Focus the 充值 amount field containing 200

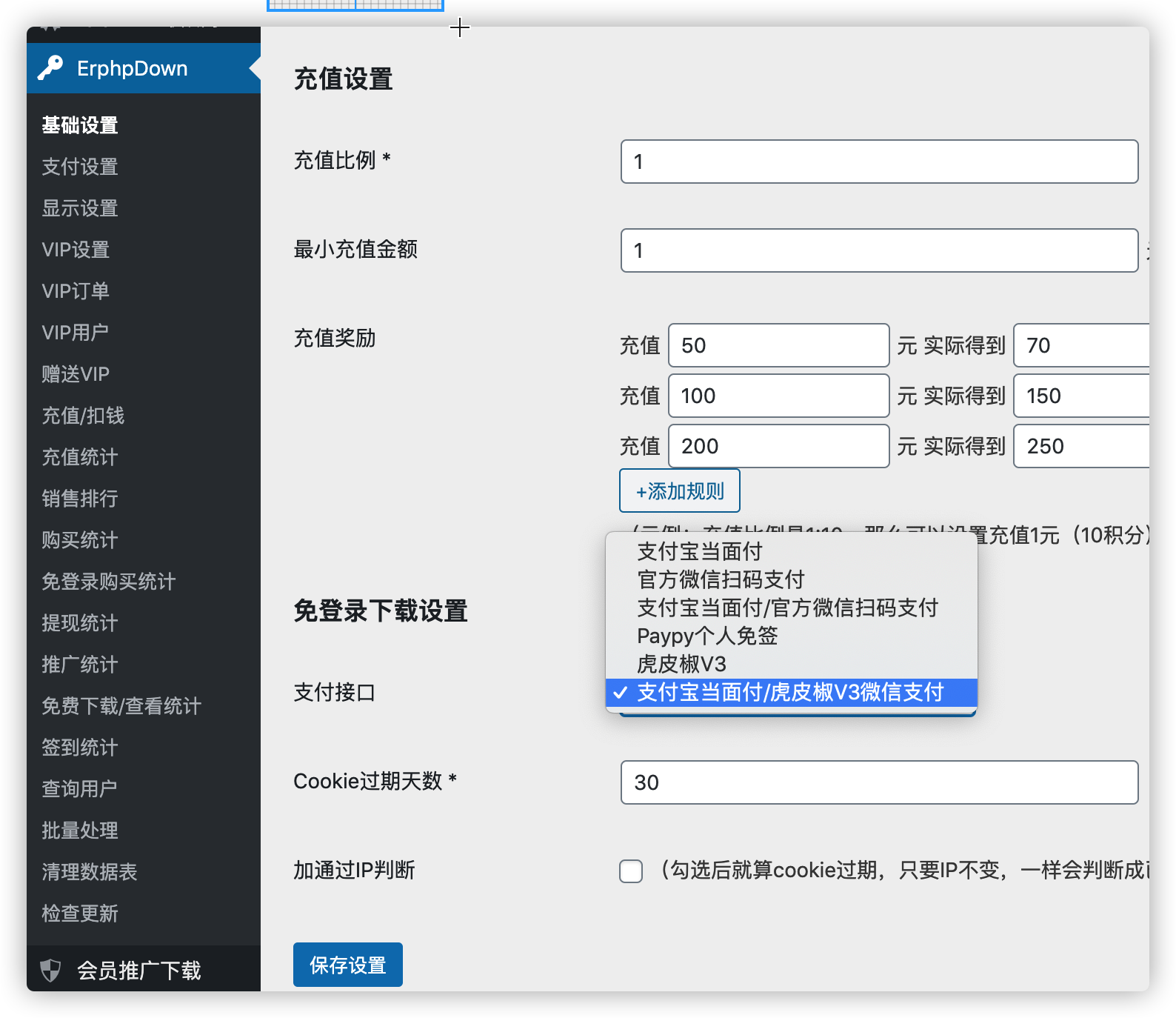pos(779,446)
